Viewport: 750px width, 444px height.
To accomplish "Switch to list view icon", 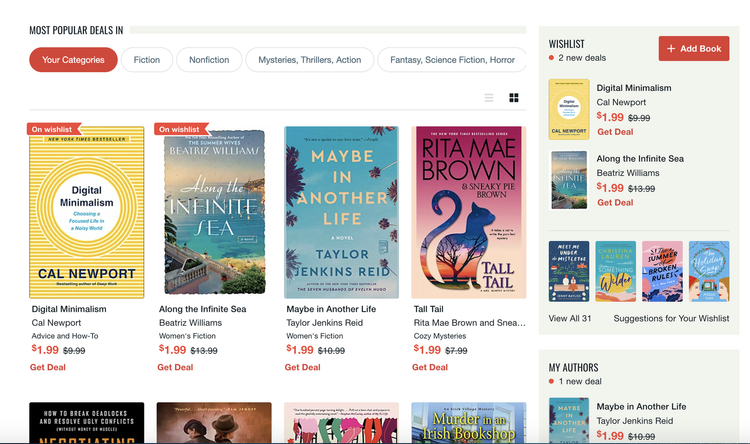I will 488,98.
